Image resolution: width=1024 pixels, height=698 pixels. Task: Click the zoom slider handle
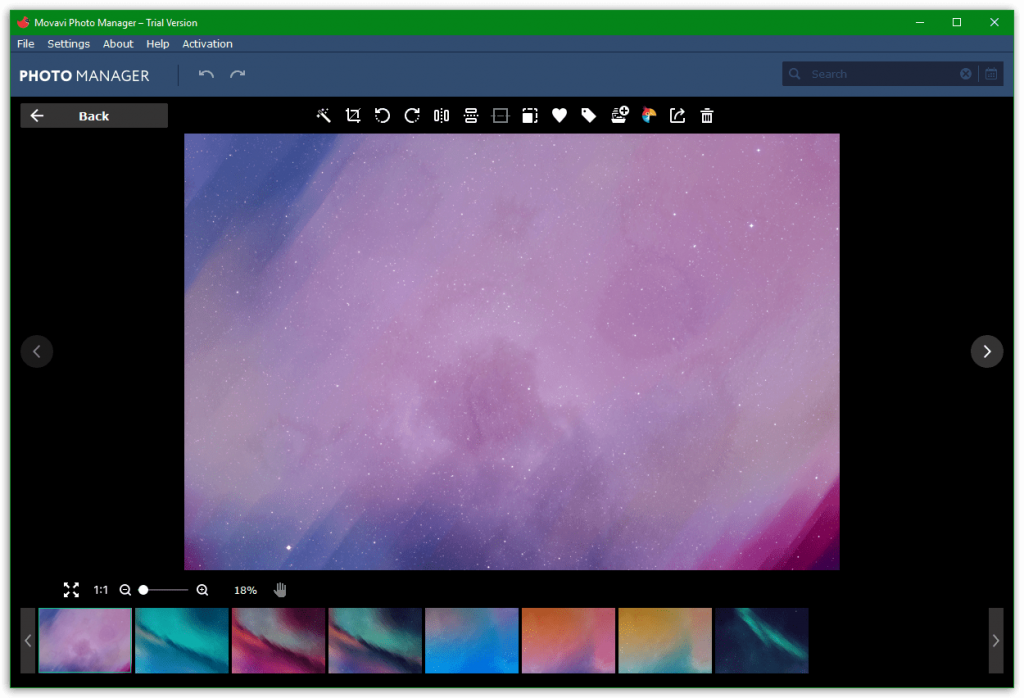144,590
